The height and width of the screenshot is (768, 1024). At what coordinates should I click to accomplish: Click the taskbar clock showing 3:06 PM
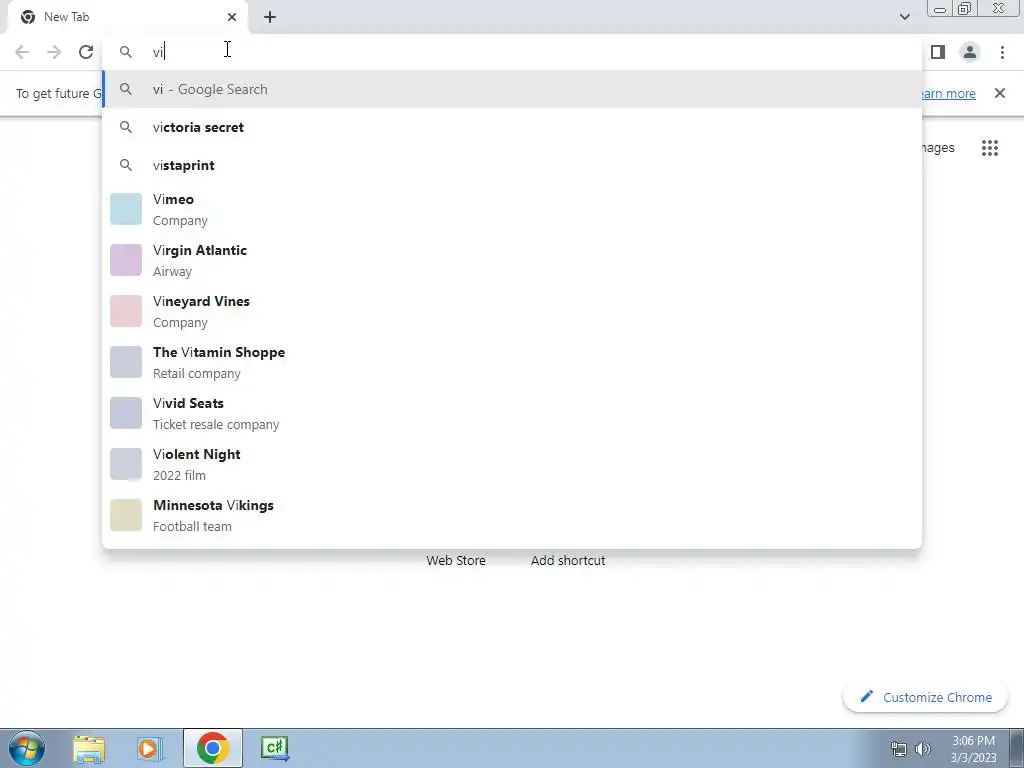[973, 749]
